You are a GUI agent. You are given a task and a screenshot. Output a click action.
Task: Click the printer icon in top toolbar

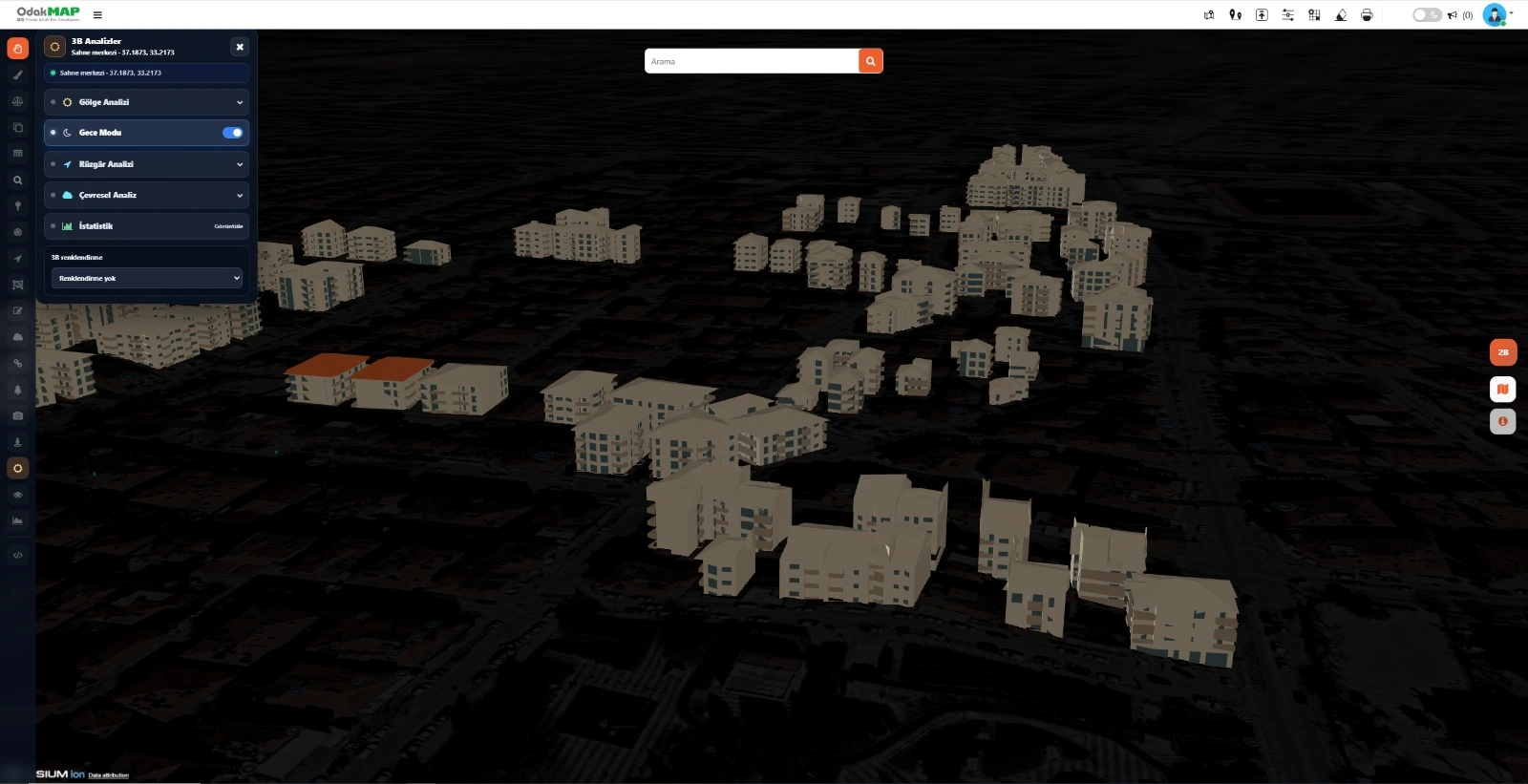pos(1367,15)
